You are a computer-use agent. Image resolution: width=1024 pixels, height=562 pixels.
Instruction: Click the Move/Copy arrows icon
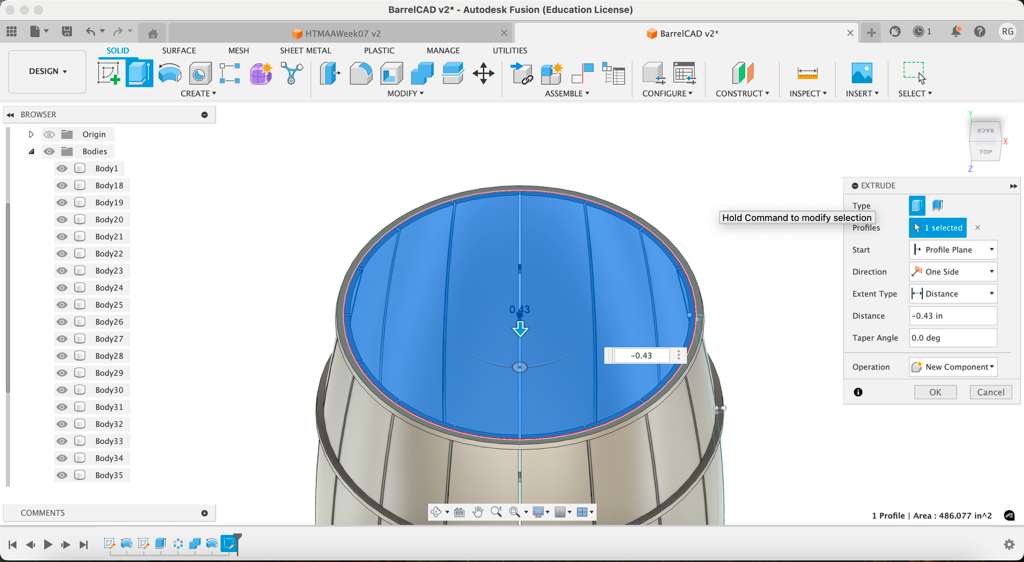point(483,73)
